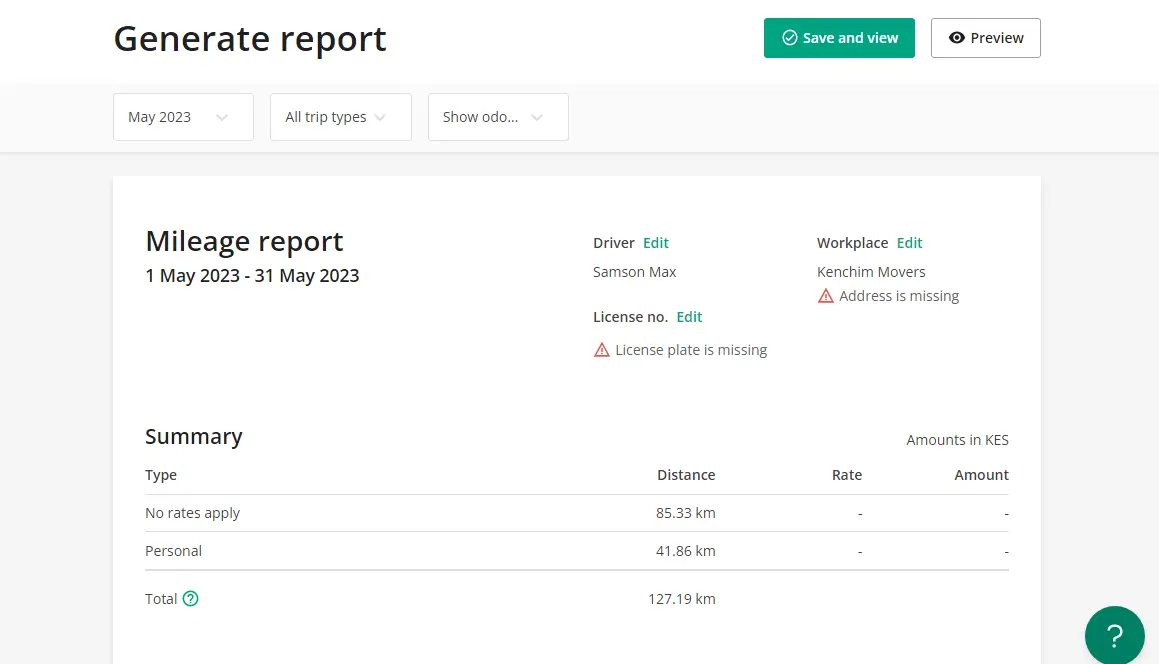Image resolution: width=1159 pixels, height=664 pixels.
Task: Click the chevron on the trip types selector
Action: coord(381,117)
